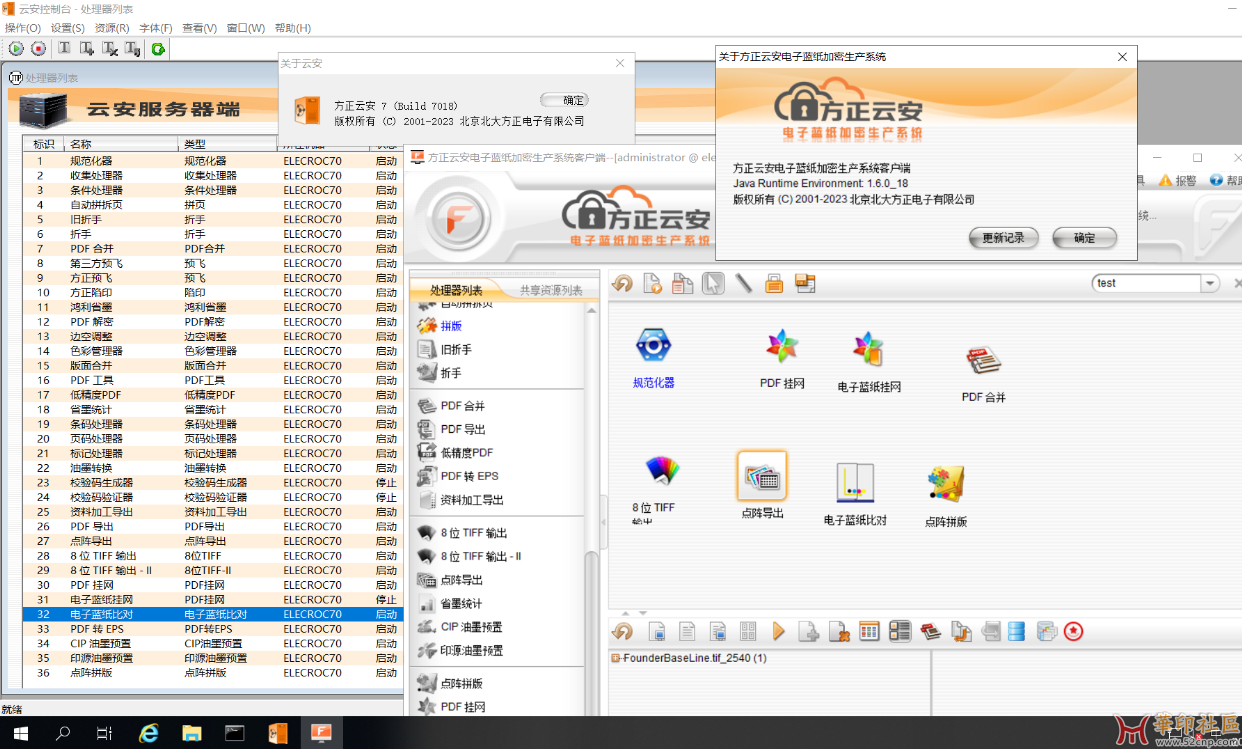
Task: Expand the test combo box dropdown
Action: 1211,283
